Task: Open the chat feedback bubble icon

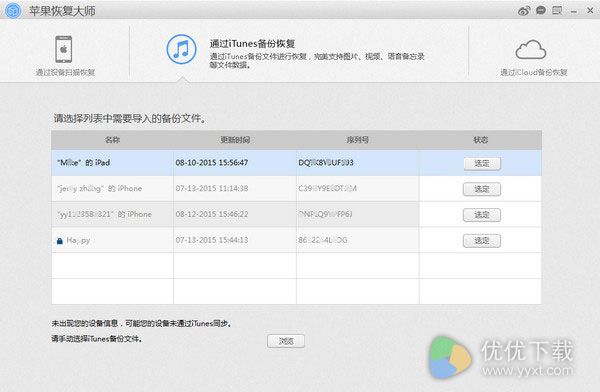Action: click(x=541, y=10)
